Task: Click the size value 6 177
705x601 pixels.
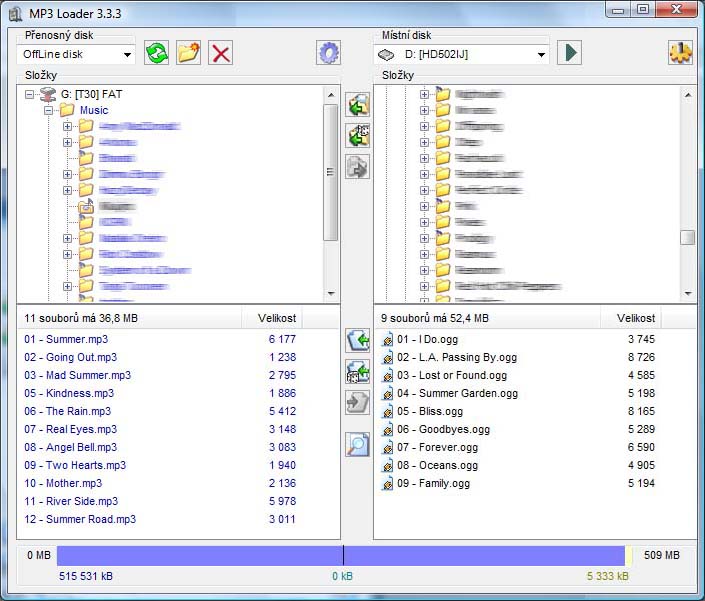Action: point(282,339)
